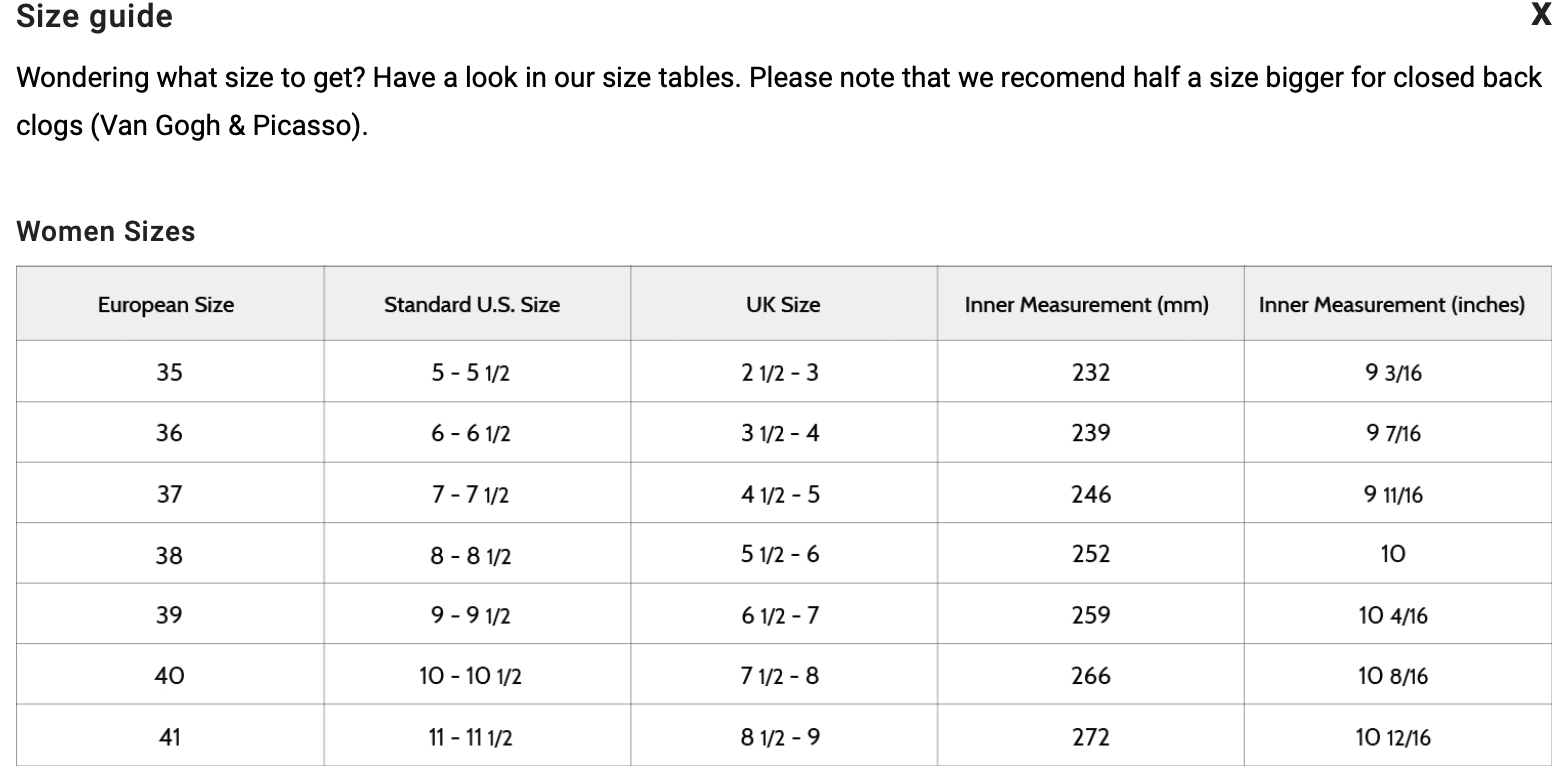
Task: Click the 232 mm measurement cell
Action: tap(1090, 372)
